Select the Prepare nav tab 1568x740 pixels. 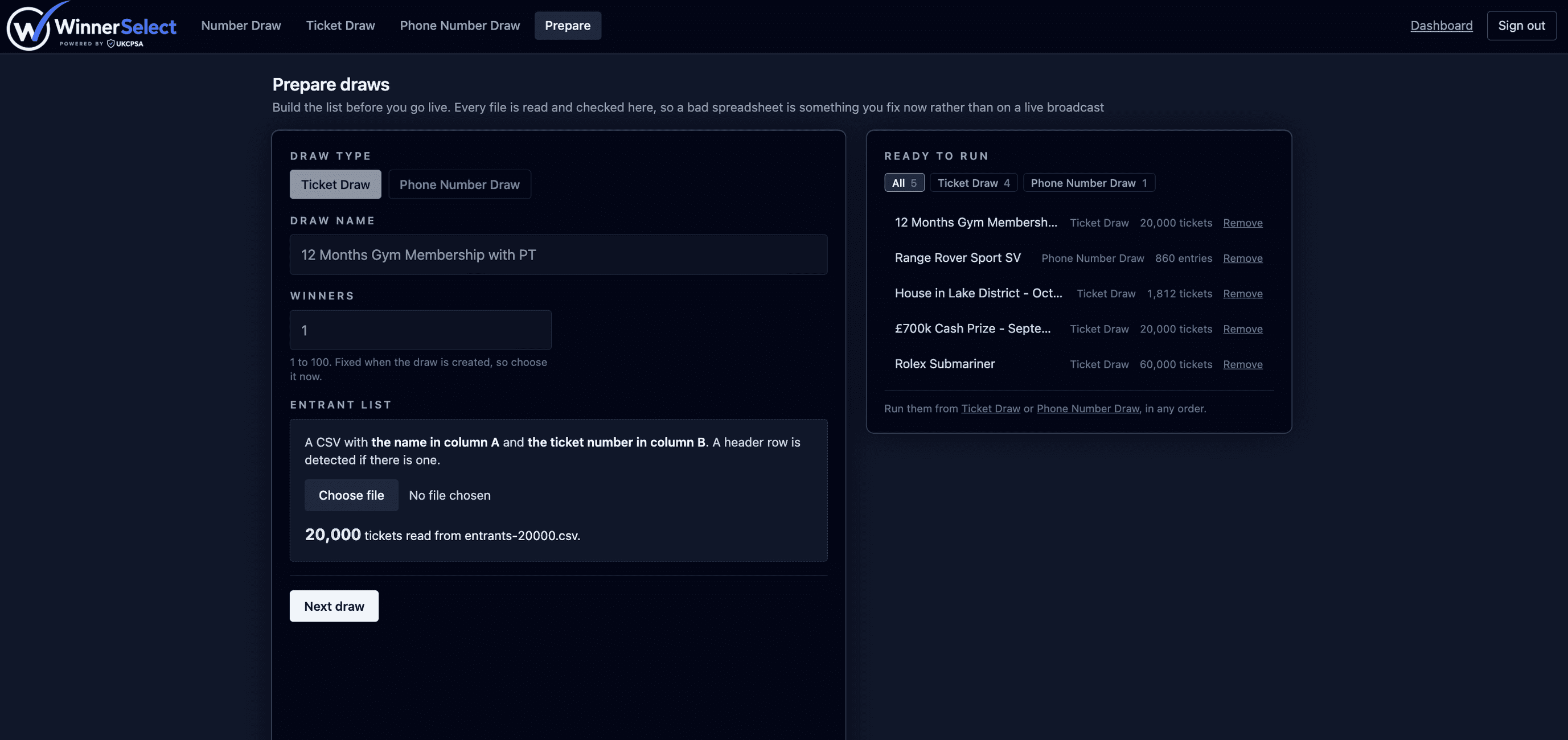click(x=567, y=26)
